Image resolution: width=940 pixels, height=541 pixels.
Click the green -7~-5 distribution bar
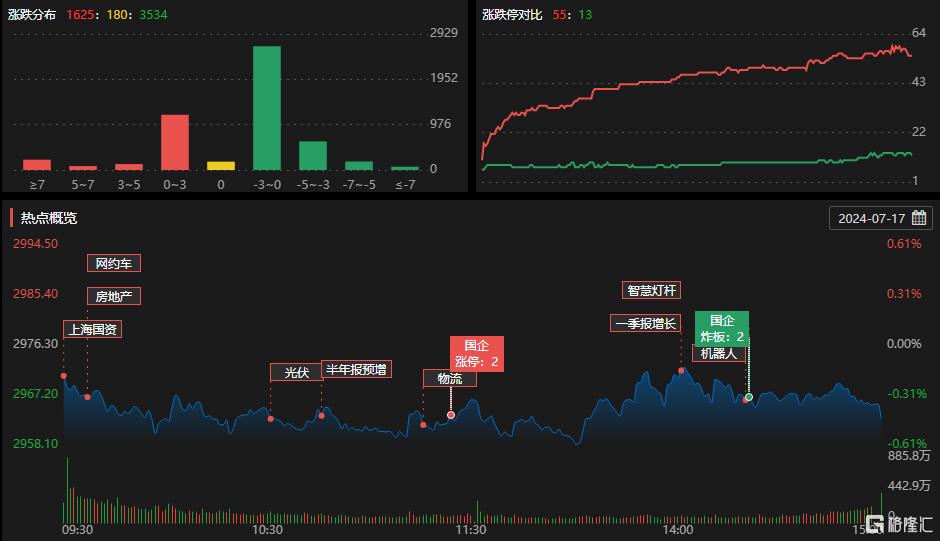coord(358,166)
